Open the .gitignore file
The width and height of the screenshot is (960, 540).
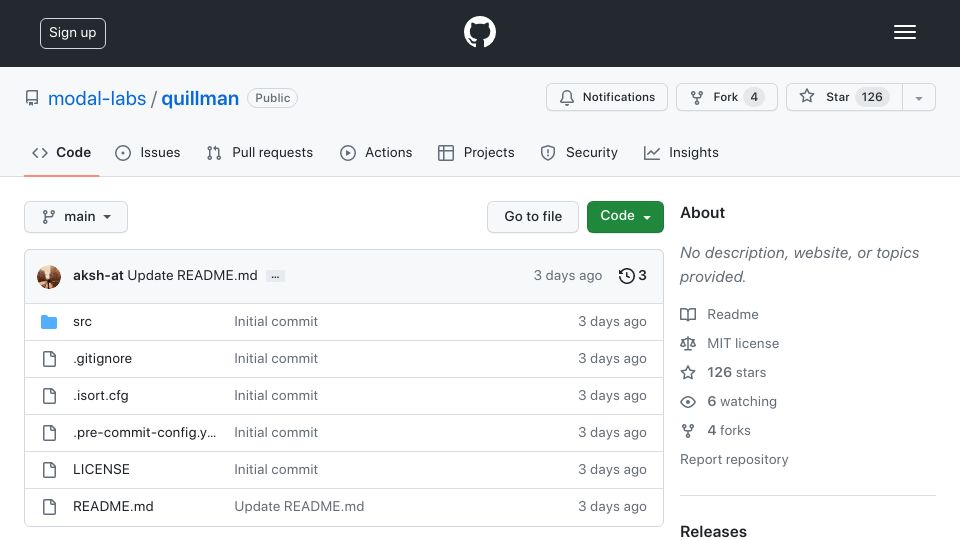click(x=102, y=359)
